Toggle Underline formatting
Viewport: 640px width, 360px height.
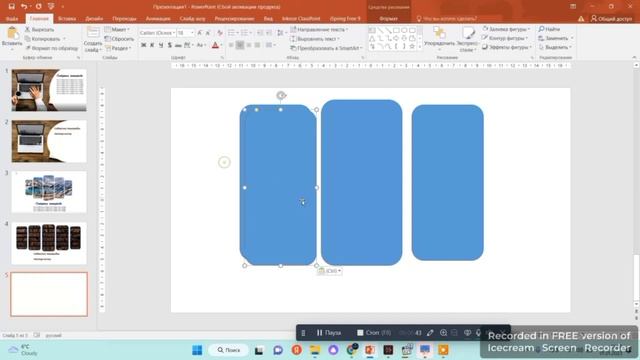pos(161,45)
